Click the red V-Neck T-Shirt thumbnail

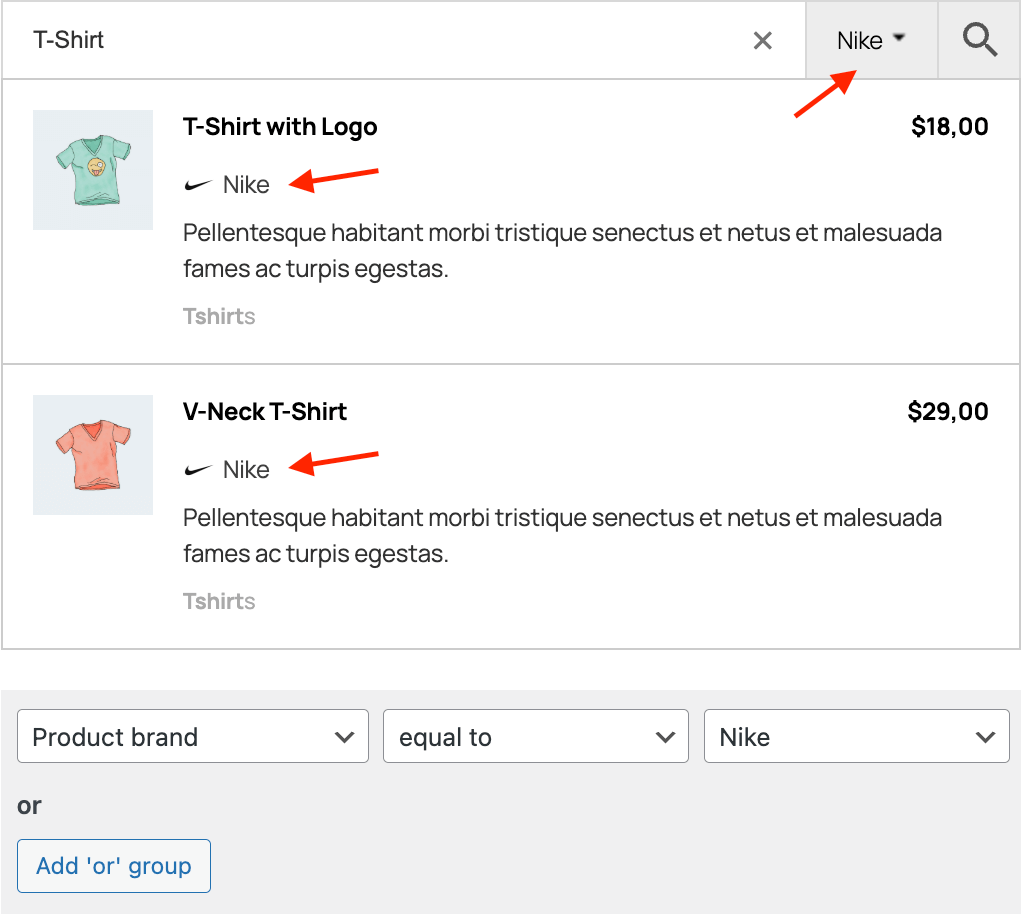click(x=92, y=455)
